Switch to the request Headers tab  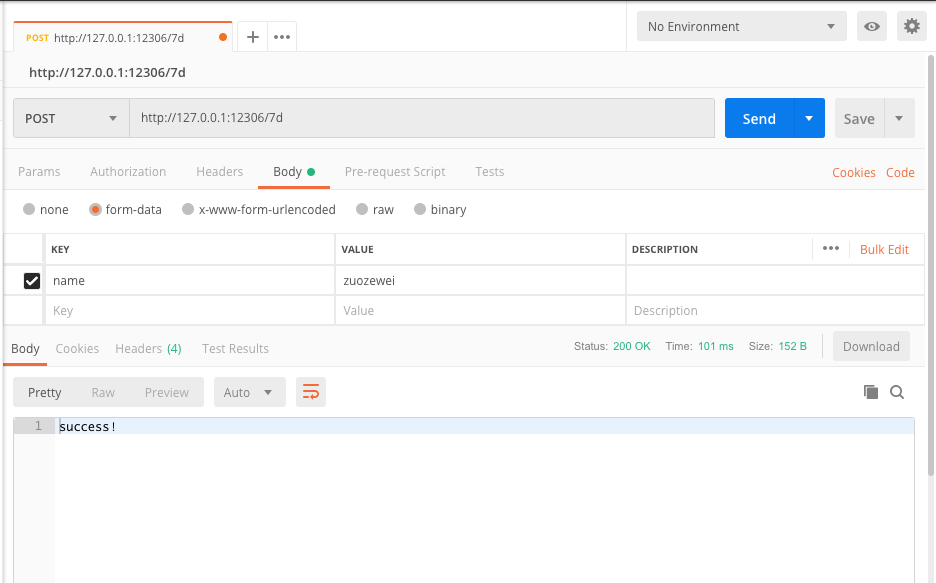point(219,172)
